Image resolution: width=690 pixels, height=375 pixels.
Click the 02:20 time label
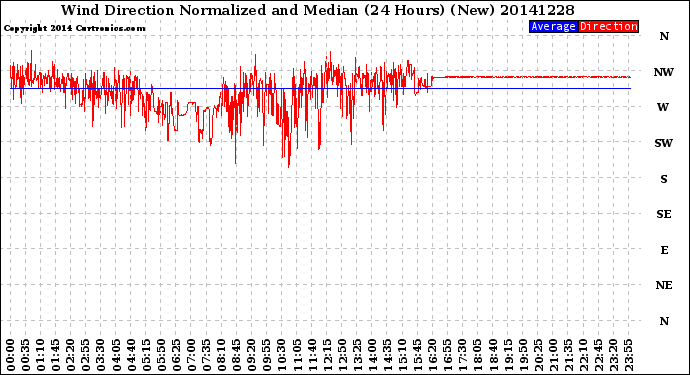coord(71,355)
